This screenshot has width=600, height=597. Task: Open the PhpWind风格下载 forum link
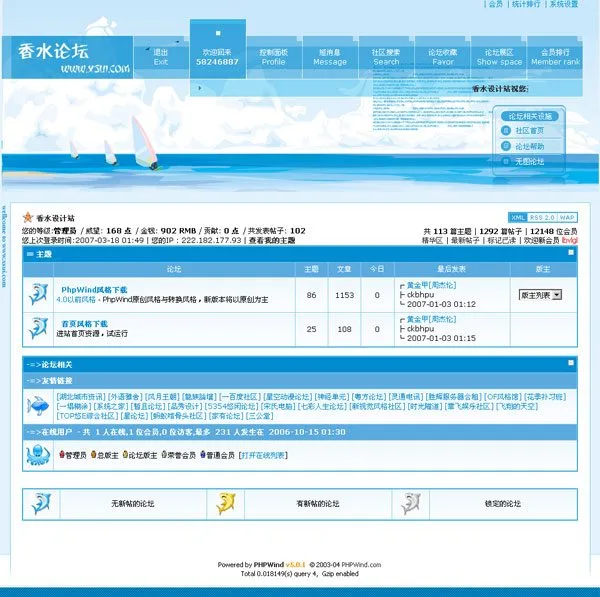(94, 289)
